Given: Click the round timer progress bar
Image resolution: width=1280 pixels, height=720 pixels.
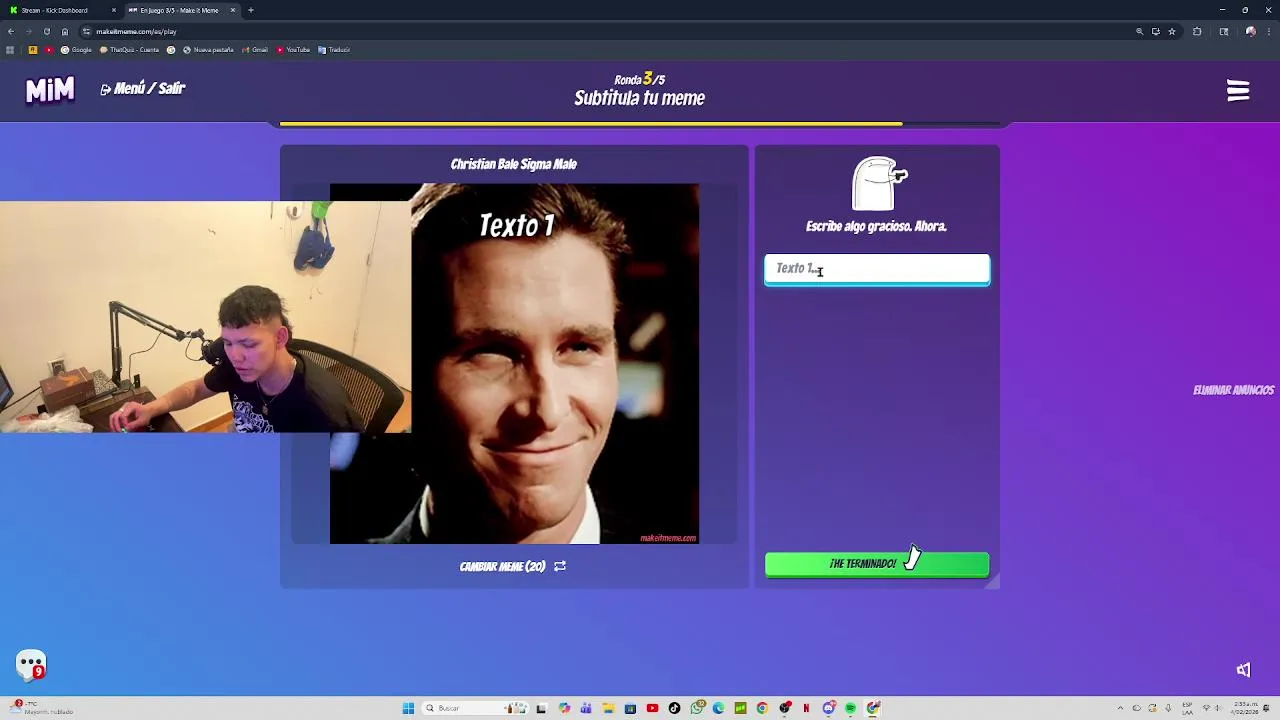Looking at the screenshot, I should coord(640,124).
